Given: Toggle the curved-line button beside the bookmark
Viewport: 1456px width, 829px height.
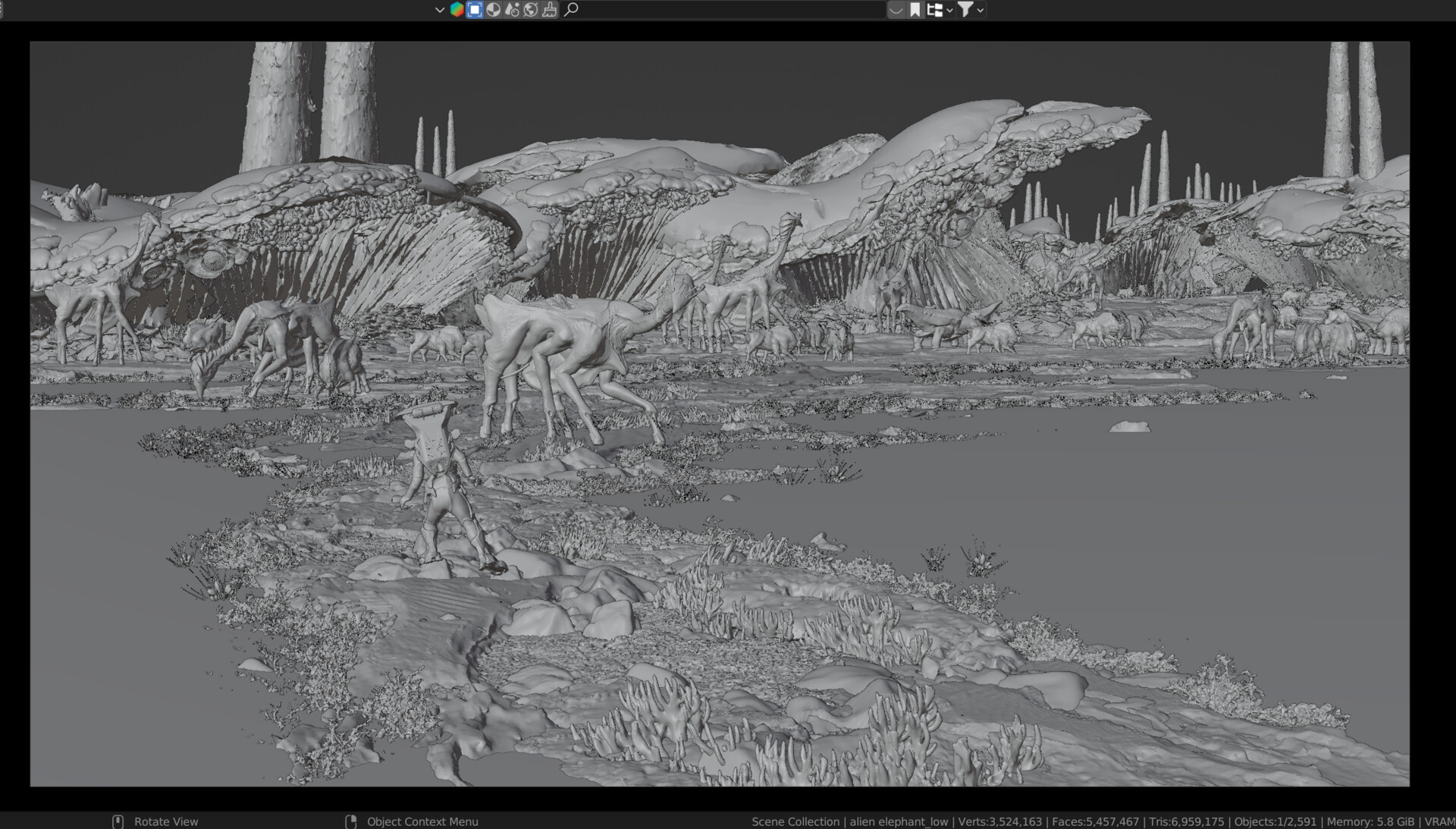Looking at the screenshot, I should click(896, 9).
